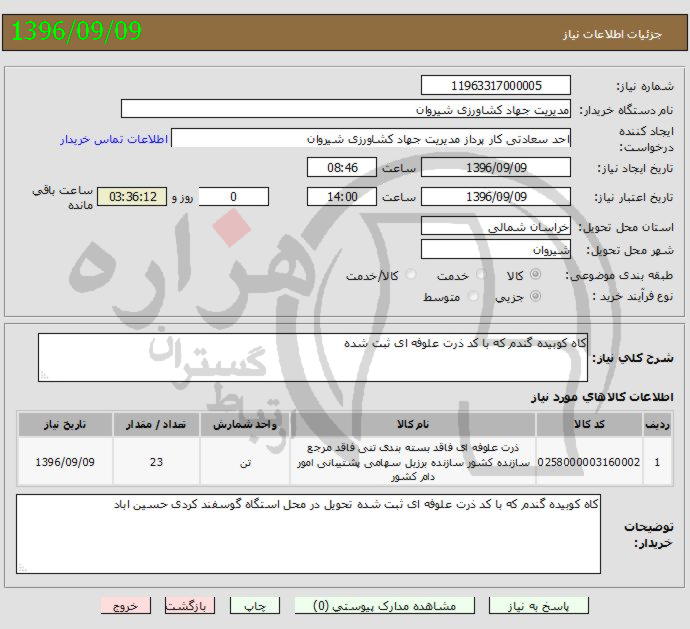Click row number 1 cell
690x629 pixels.
pos(657,462)
